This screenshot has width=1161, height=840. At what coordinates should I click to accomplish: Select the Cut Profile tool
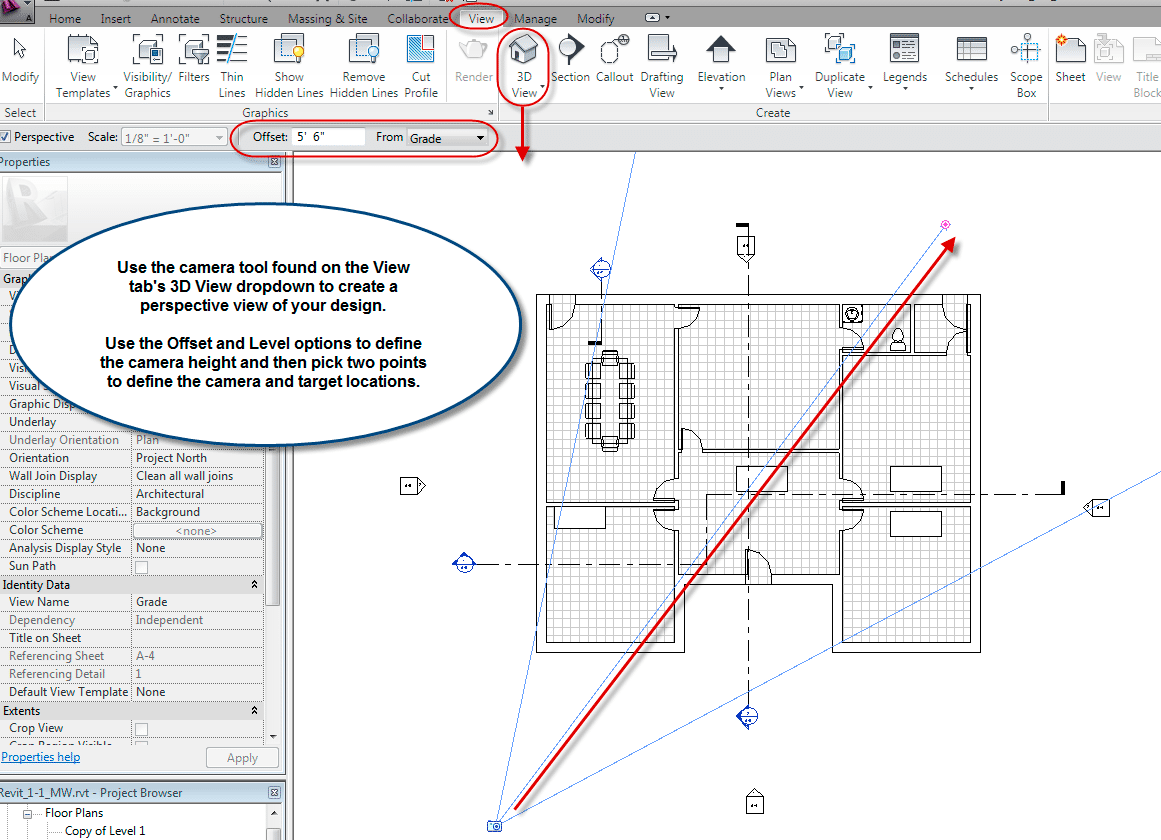coord(421,52)
